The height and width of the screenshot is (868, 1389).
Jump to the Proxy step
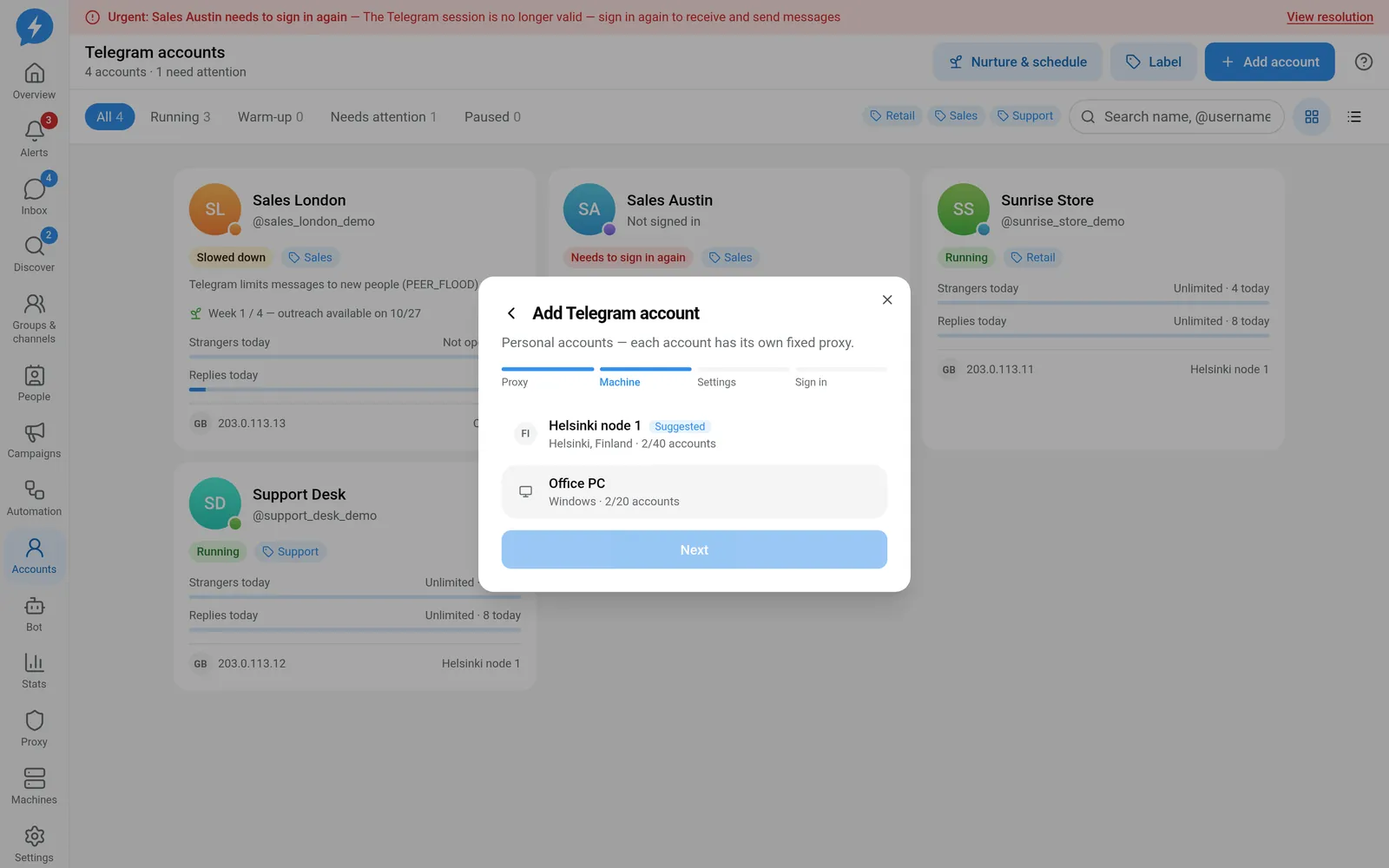point(548,378)
